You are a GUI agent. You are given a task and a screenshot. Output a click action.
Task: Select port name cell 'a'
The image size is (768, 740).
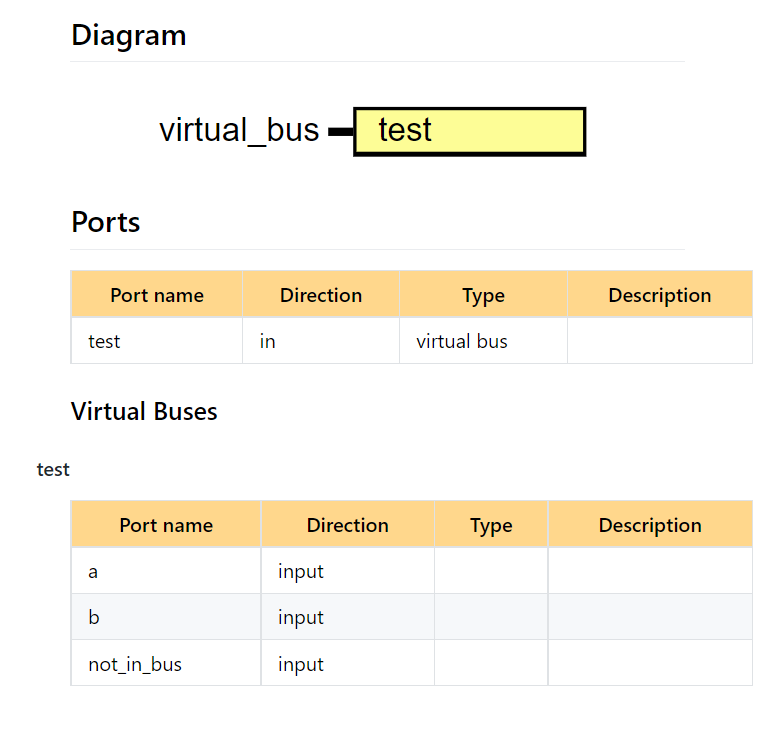166,571
